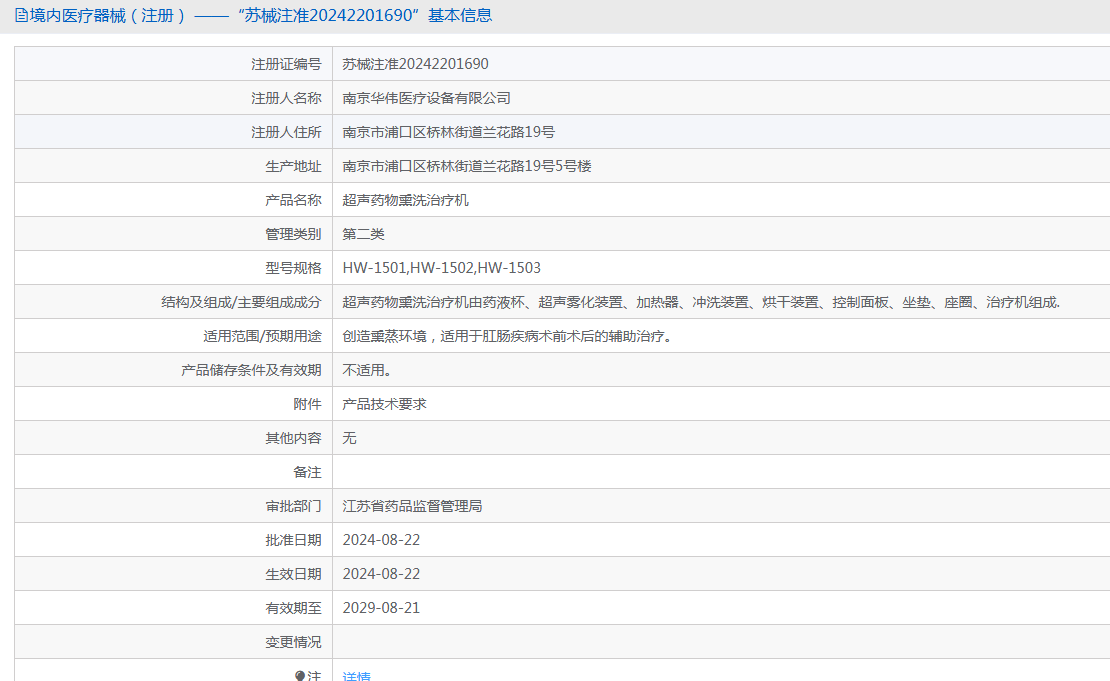Click the 境内医疗器械（注册）基本信息 page heading
Image resolution: width=1110 pixels, height=681 pixels.
pyautogui.click(x=261, y=15)
